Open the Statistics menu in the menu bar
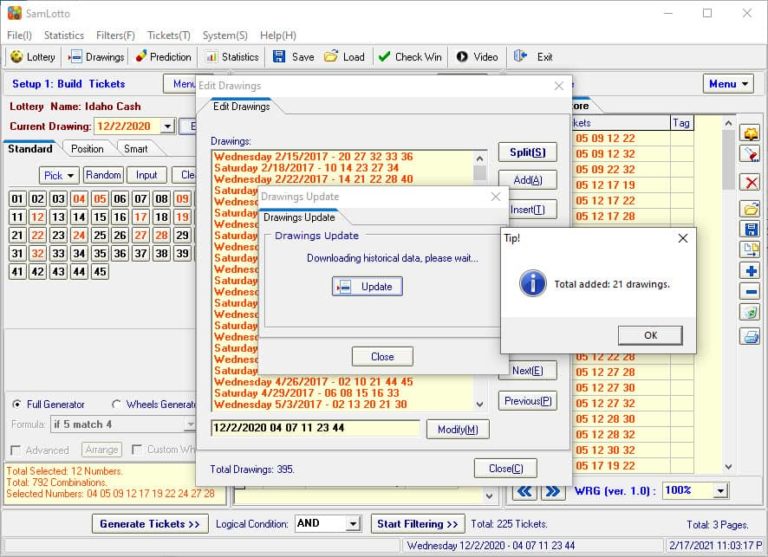Screen dimensions: 768x557 [64, 35]
